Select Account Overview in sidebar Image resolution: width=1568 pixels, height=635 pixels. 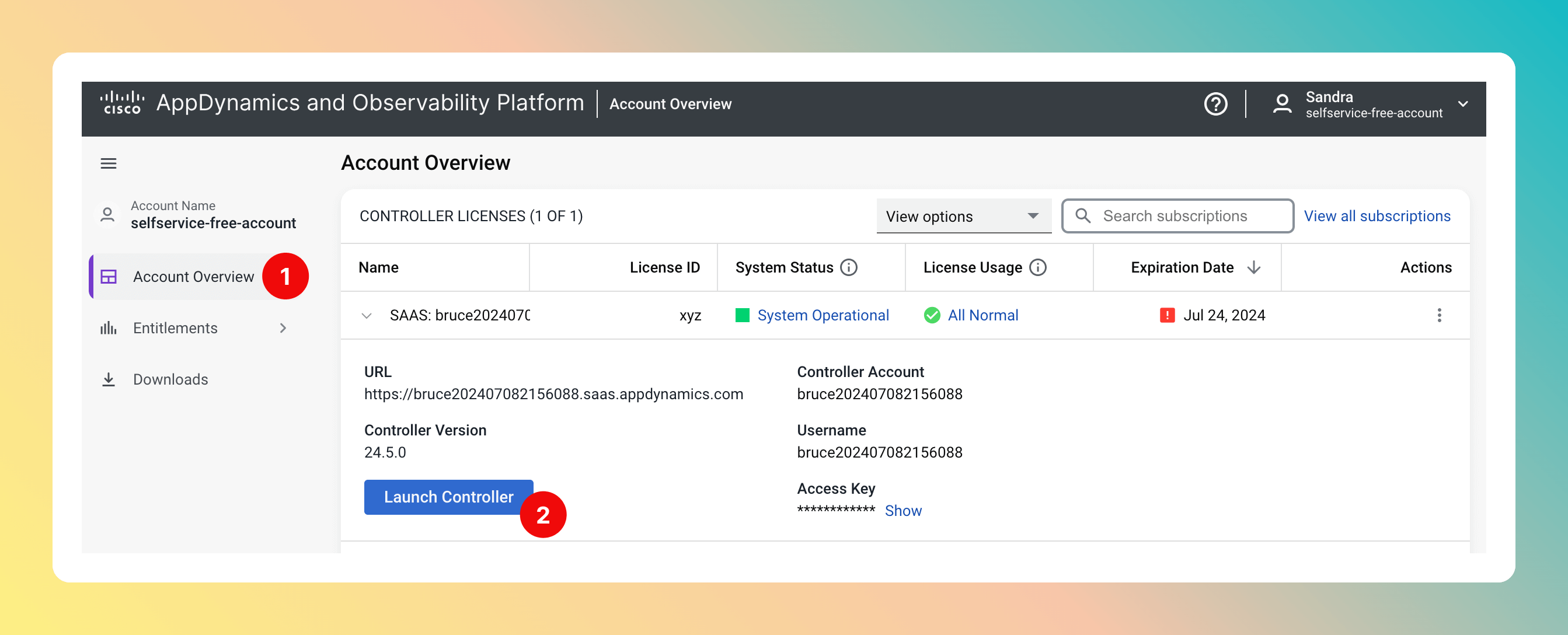(x=193, y=277)
